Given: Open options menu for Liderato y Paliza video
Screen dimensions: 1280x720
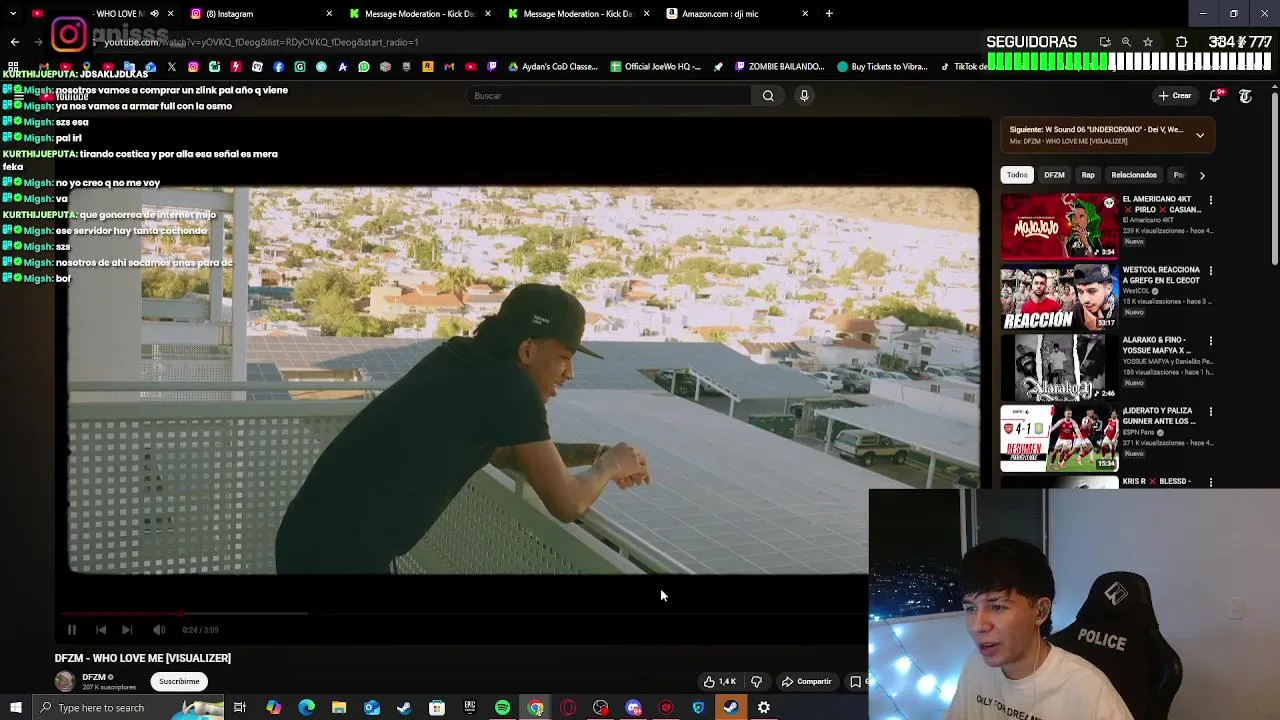Looking at the screenshot, I should [x=1211, y=412].
